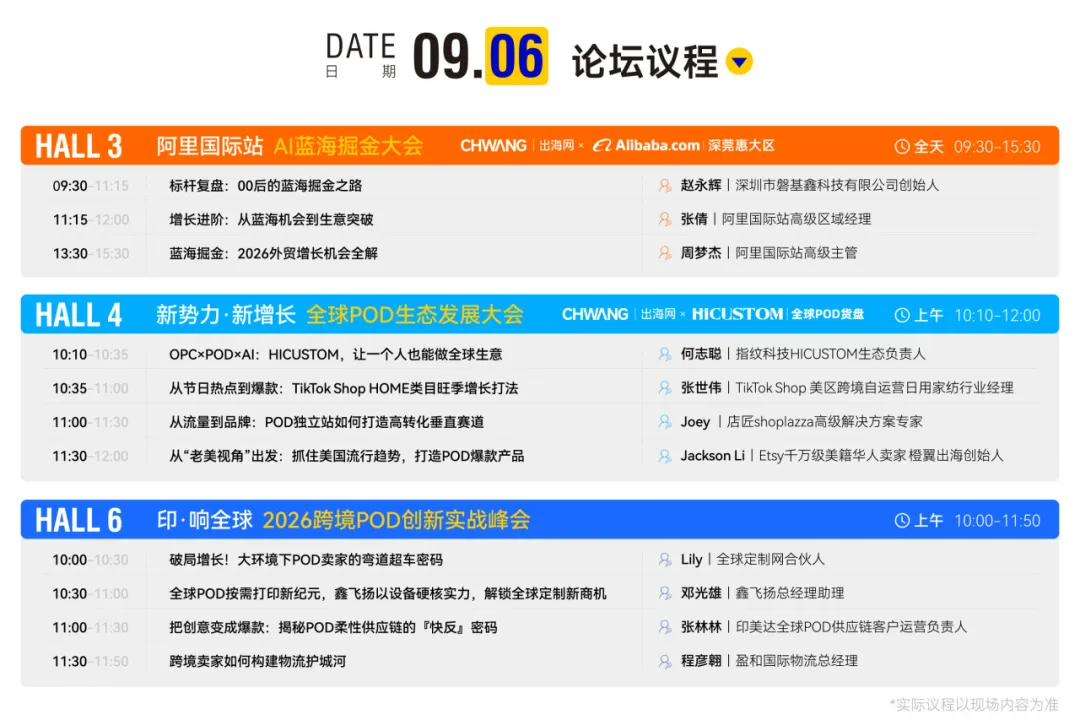The width and height of the screenshot is (1080, 720).
Task: Click the HALL 3 heading
Action: 79,146
